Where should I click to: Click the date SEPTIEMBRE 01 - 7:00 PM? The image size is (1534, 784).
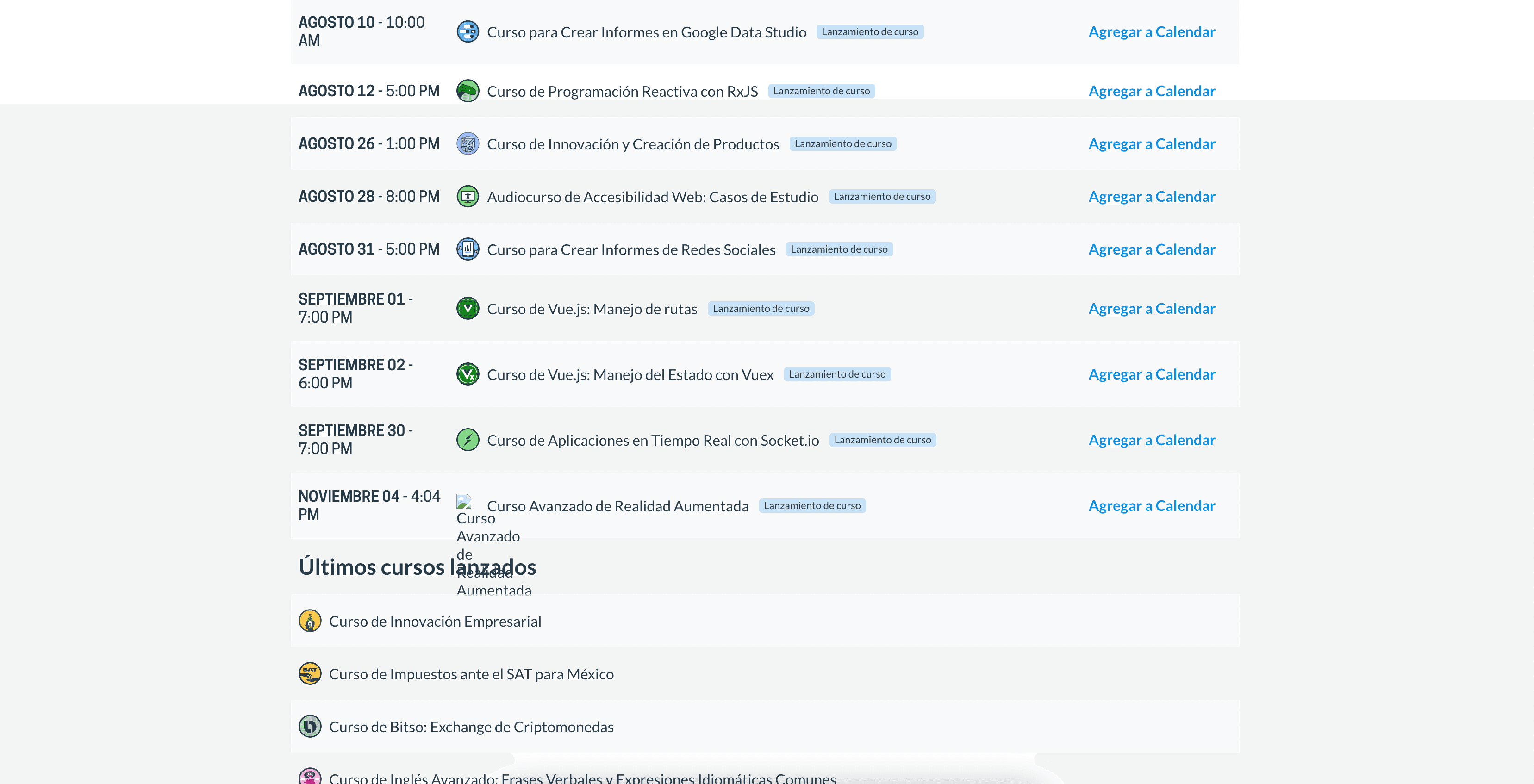pyautogui.click(x=355, y=308)
